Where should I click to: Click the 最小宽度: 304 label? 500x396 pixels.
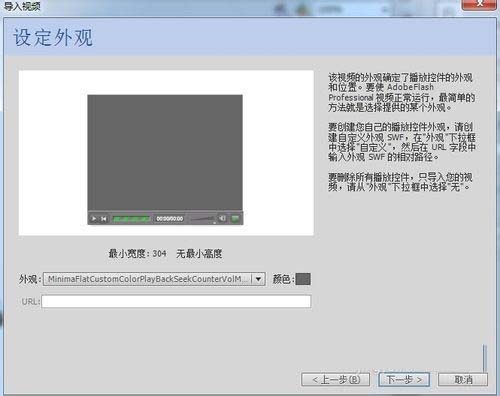click(x=137, y=254)
